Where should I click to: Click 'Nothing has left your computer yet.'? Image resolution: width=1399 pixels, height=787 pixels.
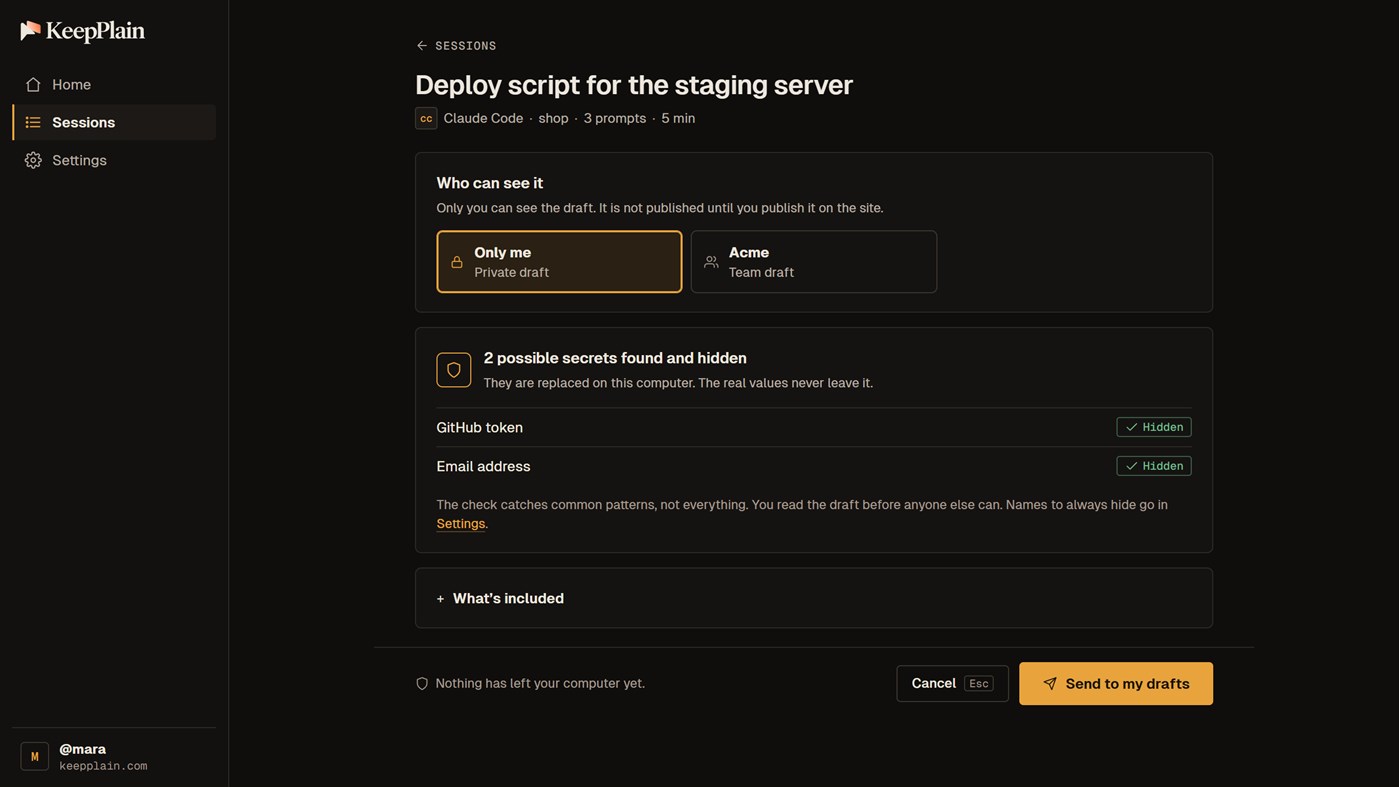(540, 684)
